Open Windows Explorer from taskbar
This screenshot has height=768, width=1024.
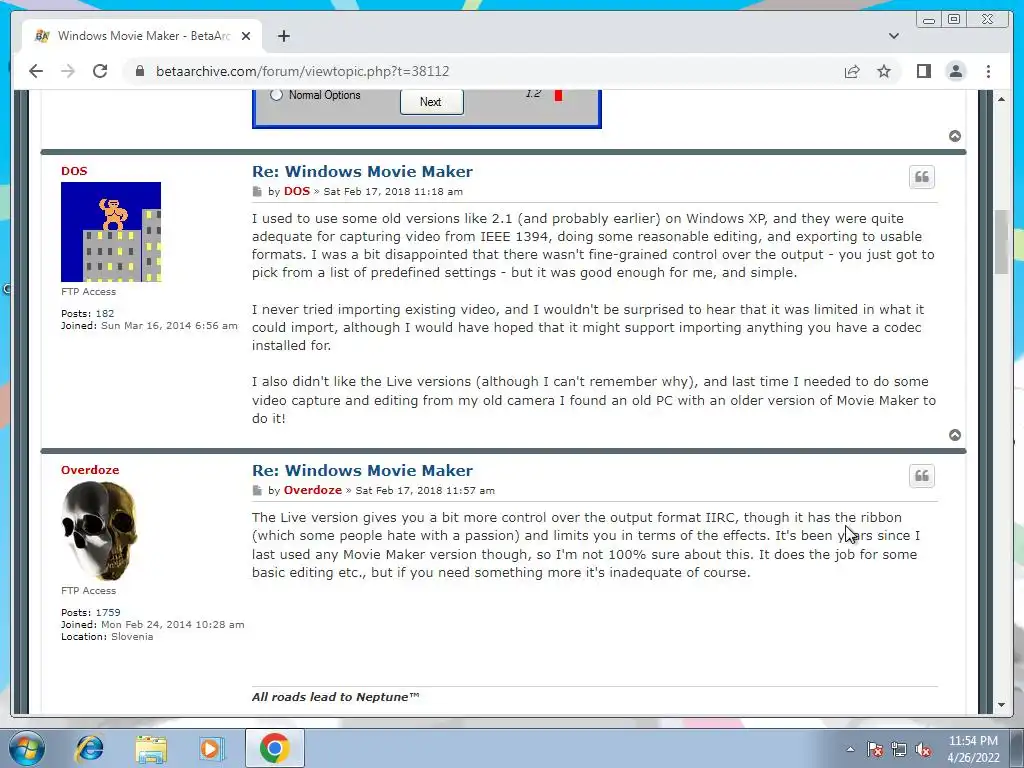click(151, 748)
